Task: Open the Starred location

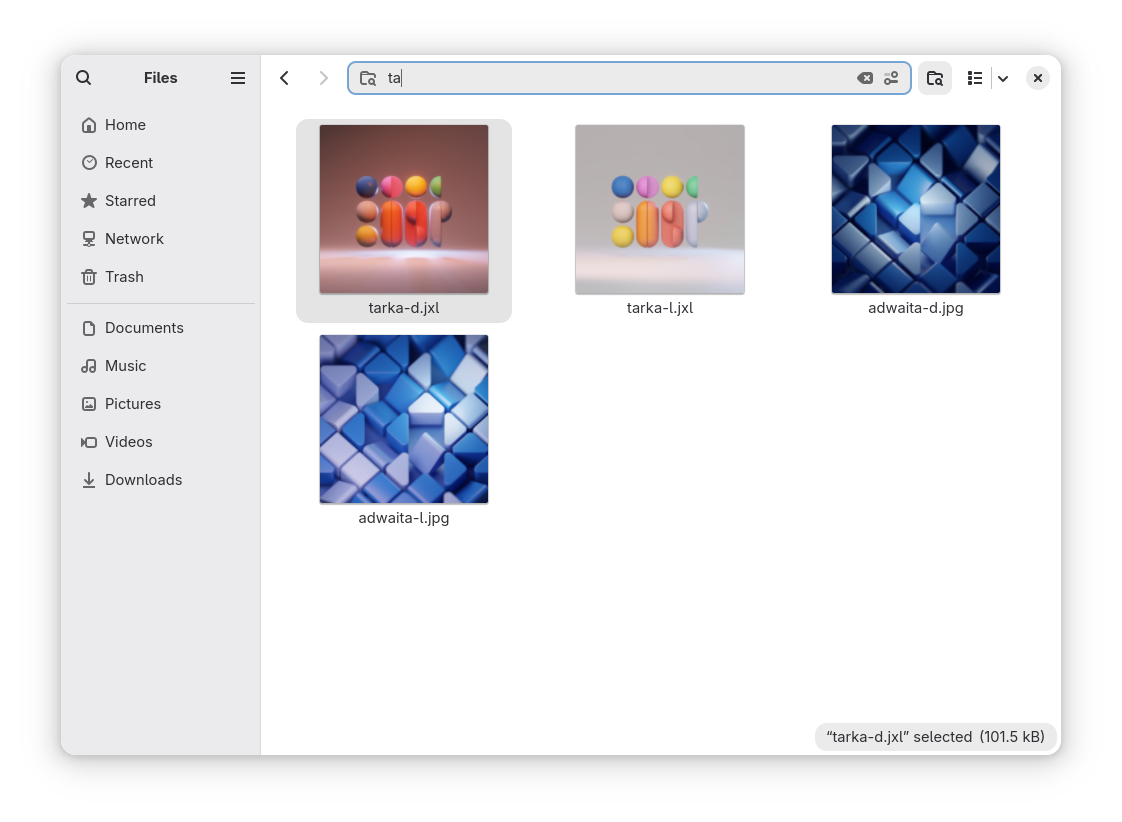Action: (130, 201)
